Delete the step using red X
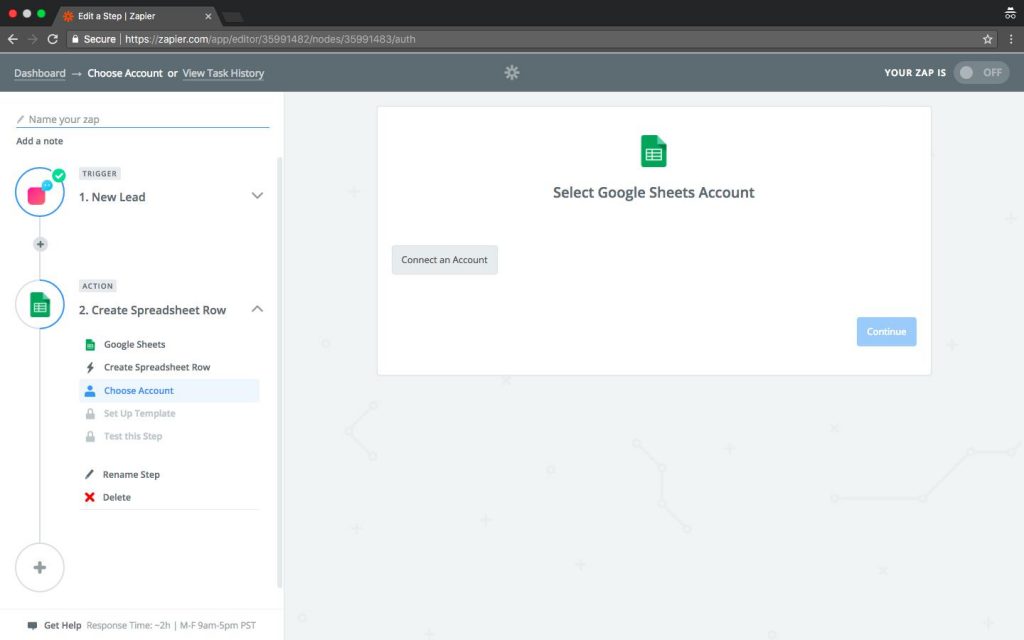This screenshot has width=1024, height=640. point(89,497)
